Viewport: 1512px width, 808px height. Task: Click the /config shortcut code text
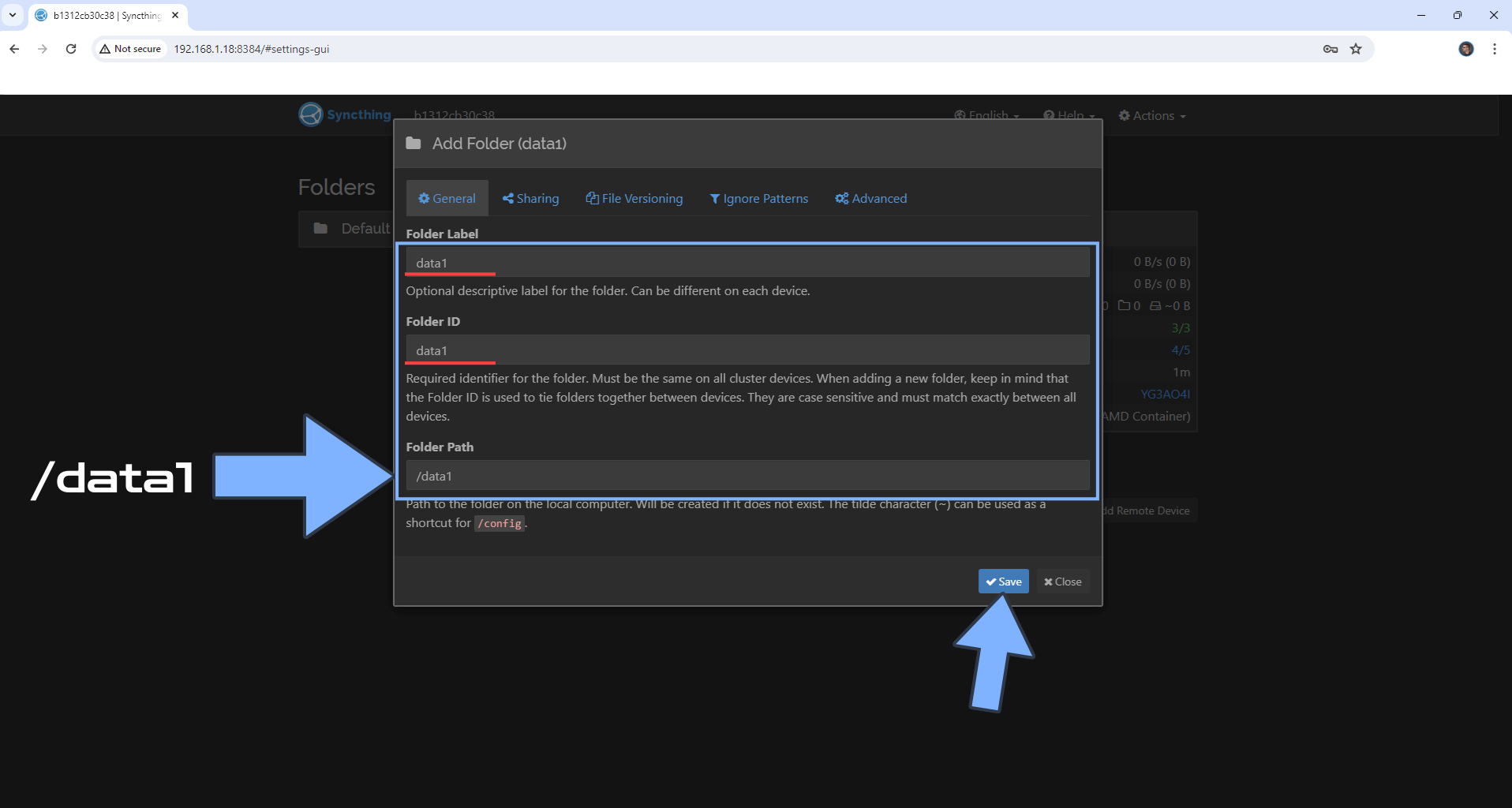point(500,523)
